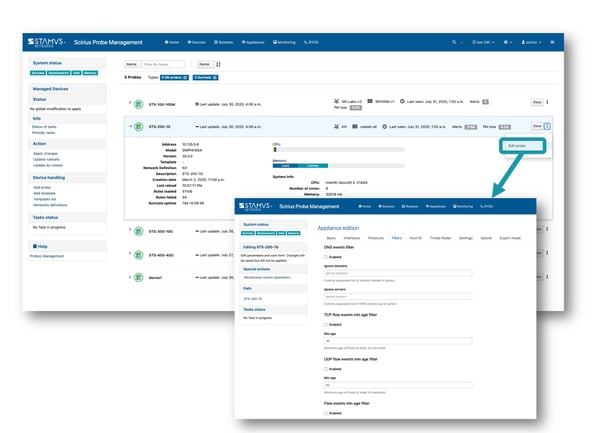Open Templates list under Device handling
Viewport: 600px width, 433px height.
click(44, 199)
